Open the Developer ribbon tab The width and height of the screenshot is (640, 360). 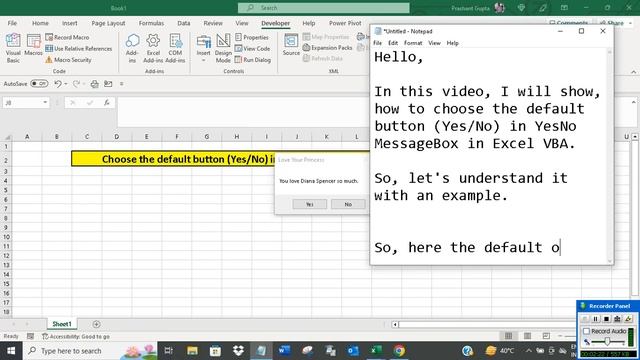pos(276,23)
